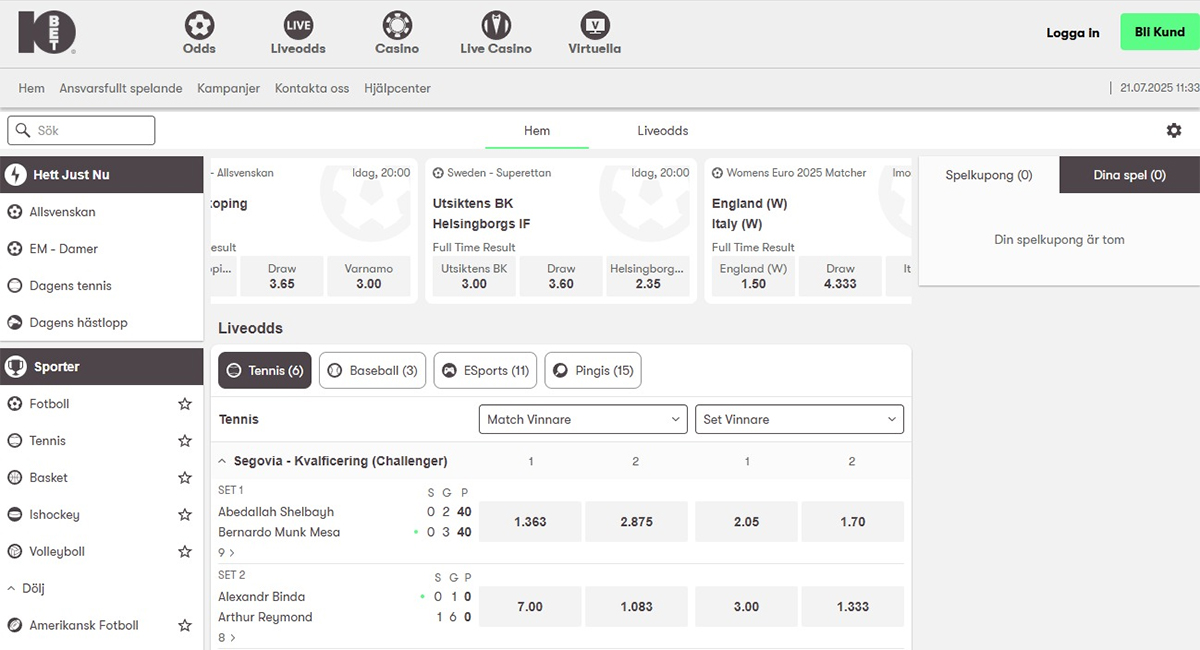This screenshot has height=650, width=1200.
Task: Open Hjälpcenter link
Action: [x=398, y=88]
